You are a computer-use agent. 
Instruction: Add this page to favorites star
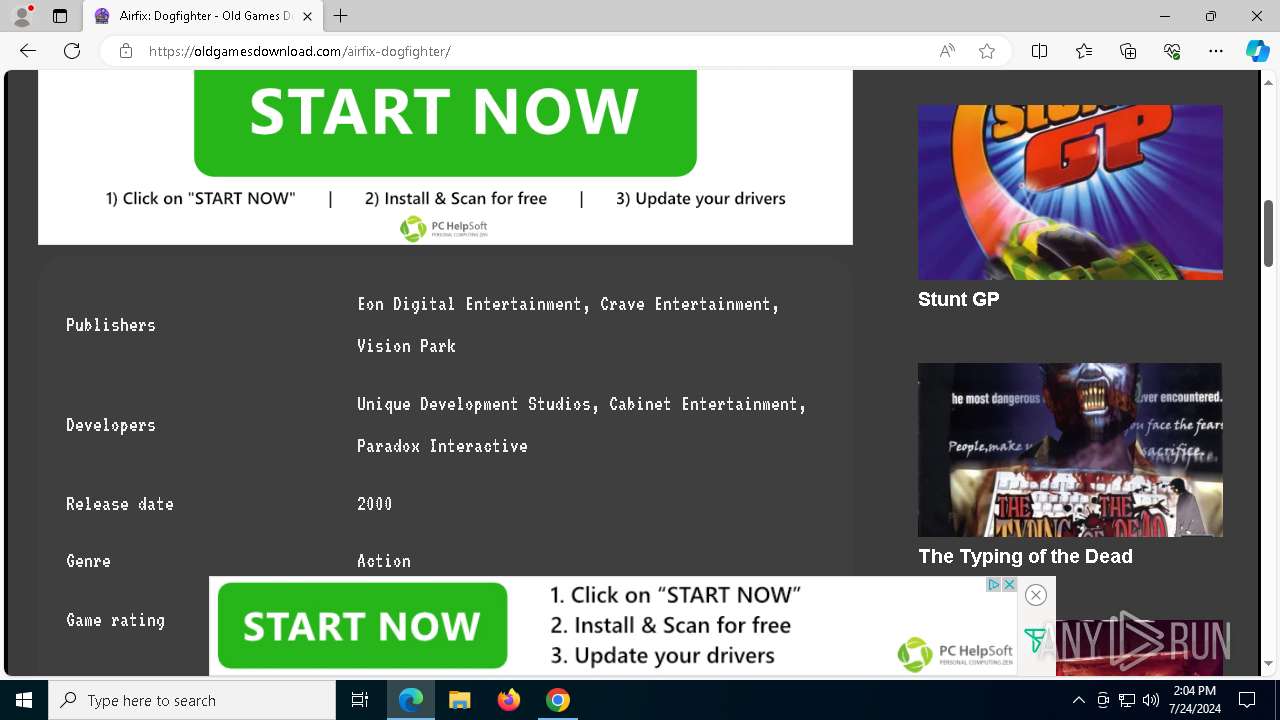coord(987,51)
